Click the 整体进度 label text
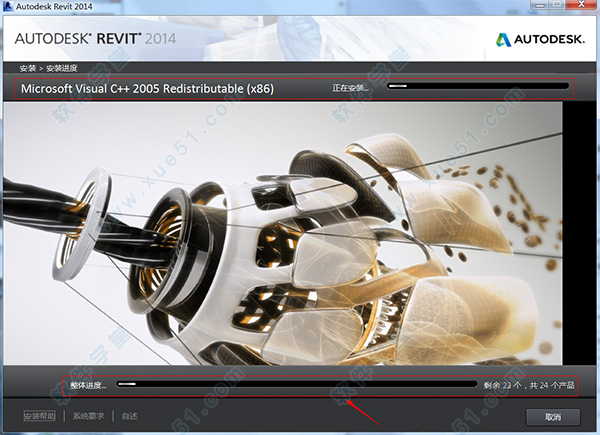Viewport: 600px width, 435px height. [88, 384]
